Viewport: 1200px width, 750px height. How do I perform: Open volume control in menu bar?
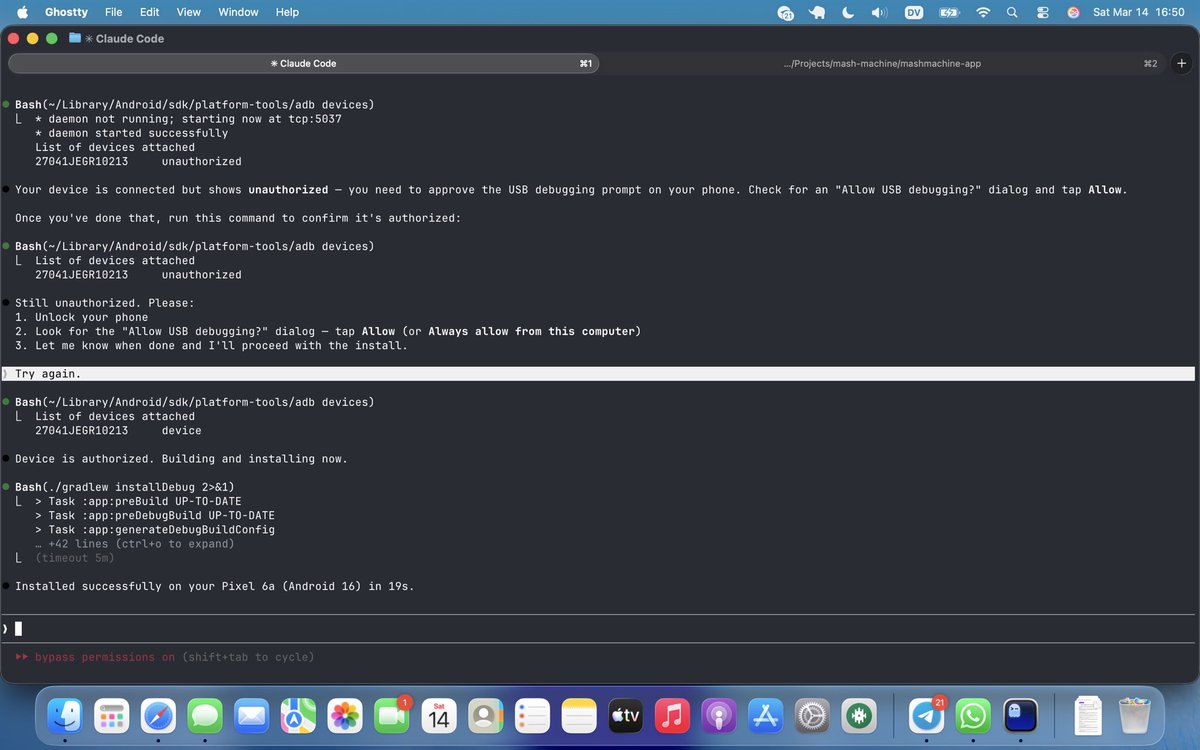click(879, 12)
